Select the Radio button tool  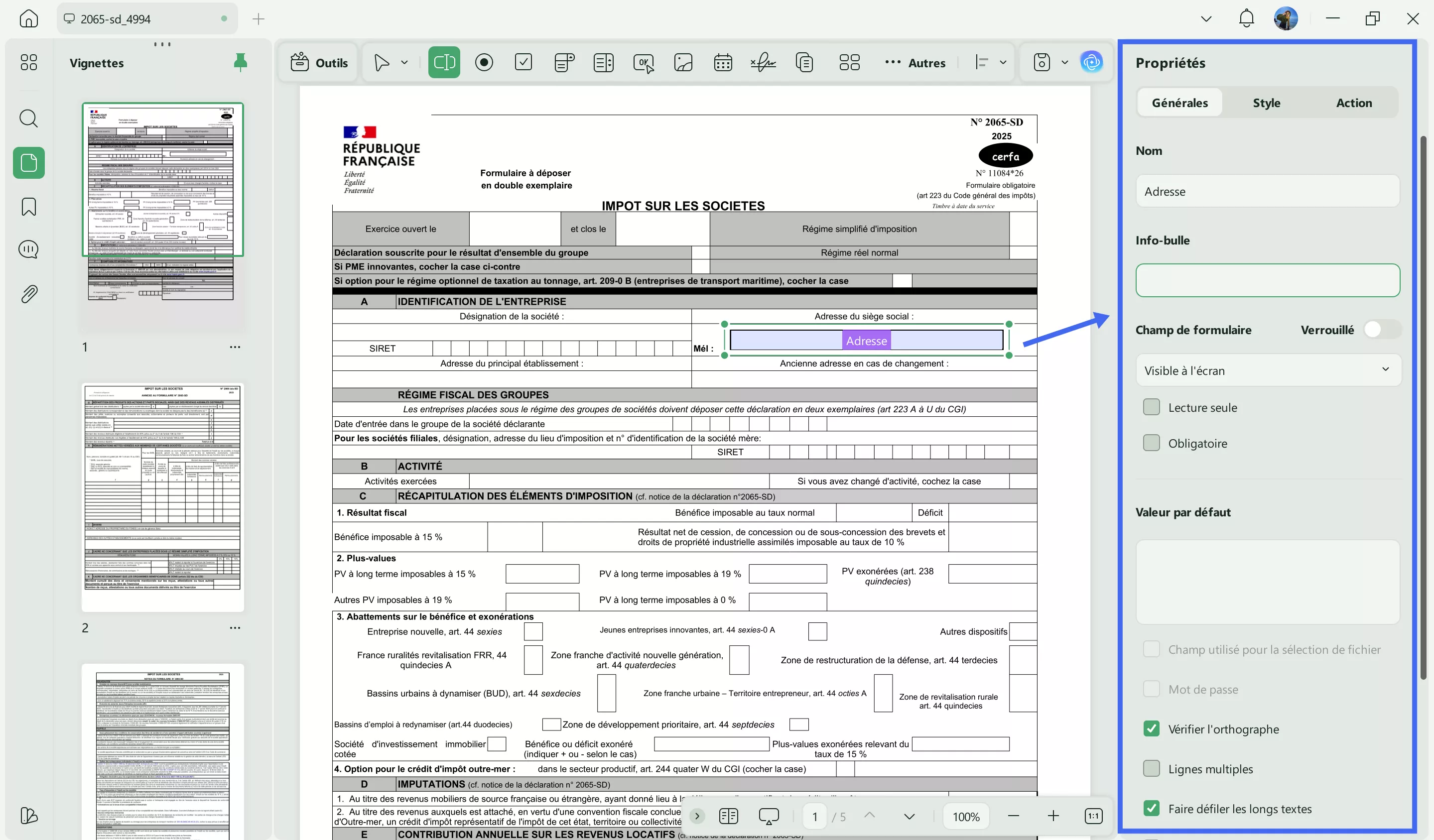coord(484,62)
